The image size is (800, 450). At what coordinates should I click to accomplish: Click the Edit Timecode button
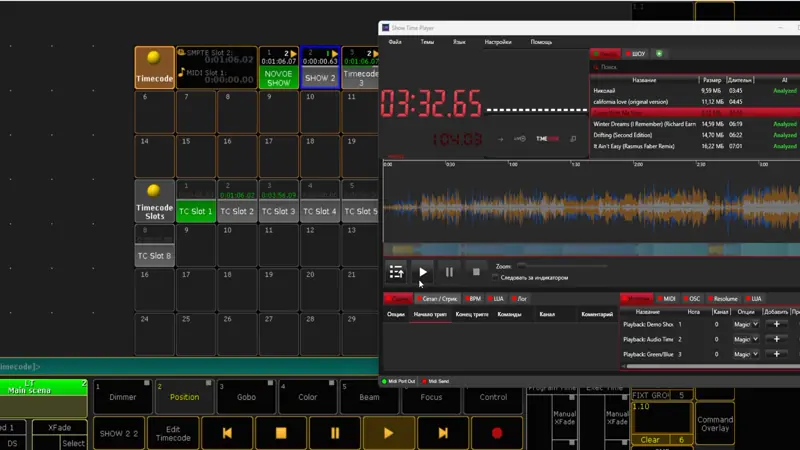tap(173, 433)
